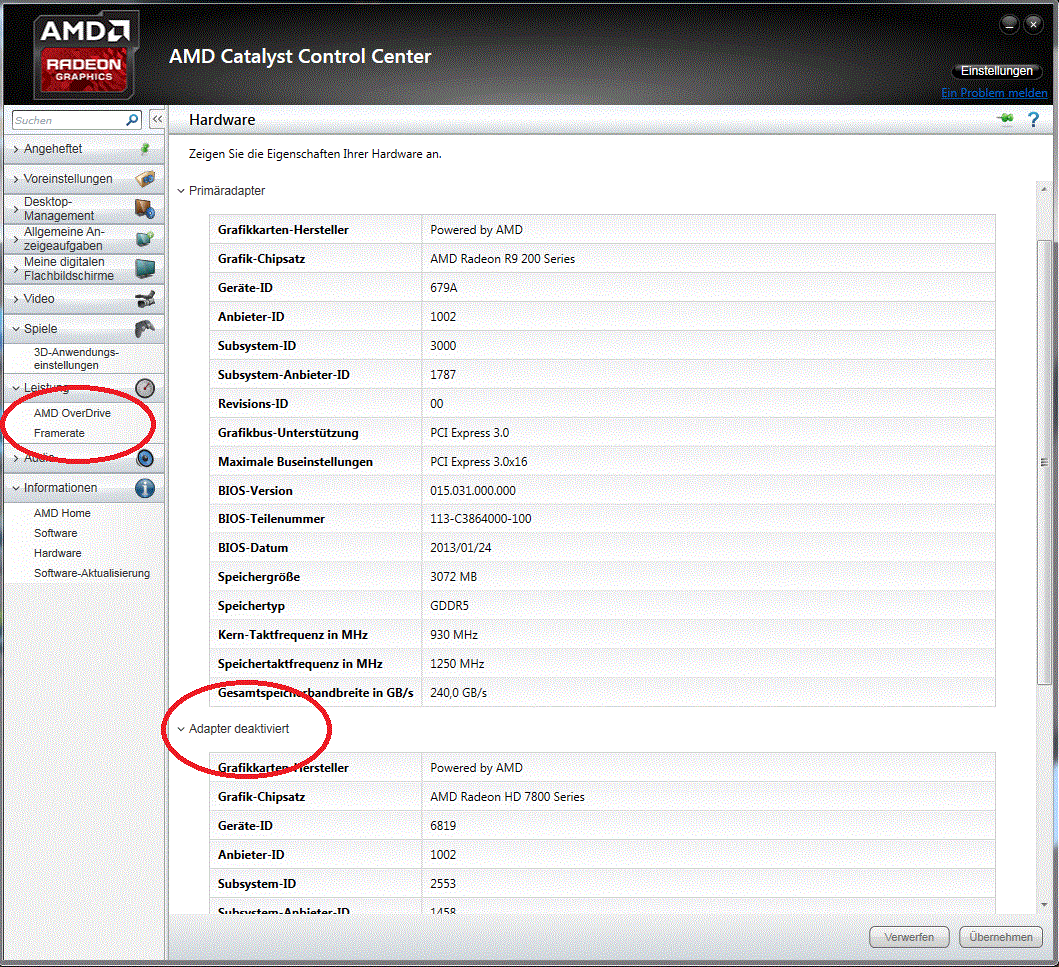Click into the Suchen search field
Screen dimensions: 1059x967
[x=69, y=120]
